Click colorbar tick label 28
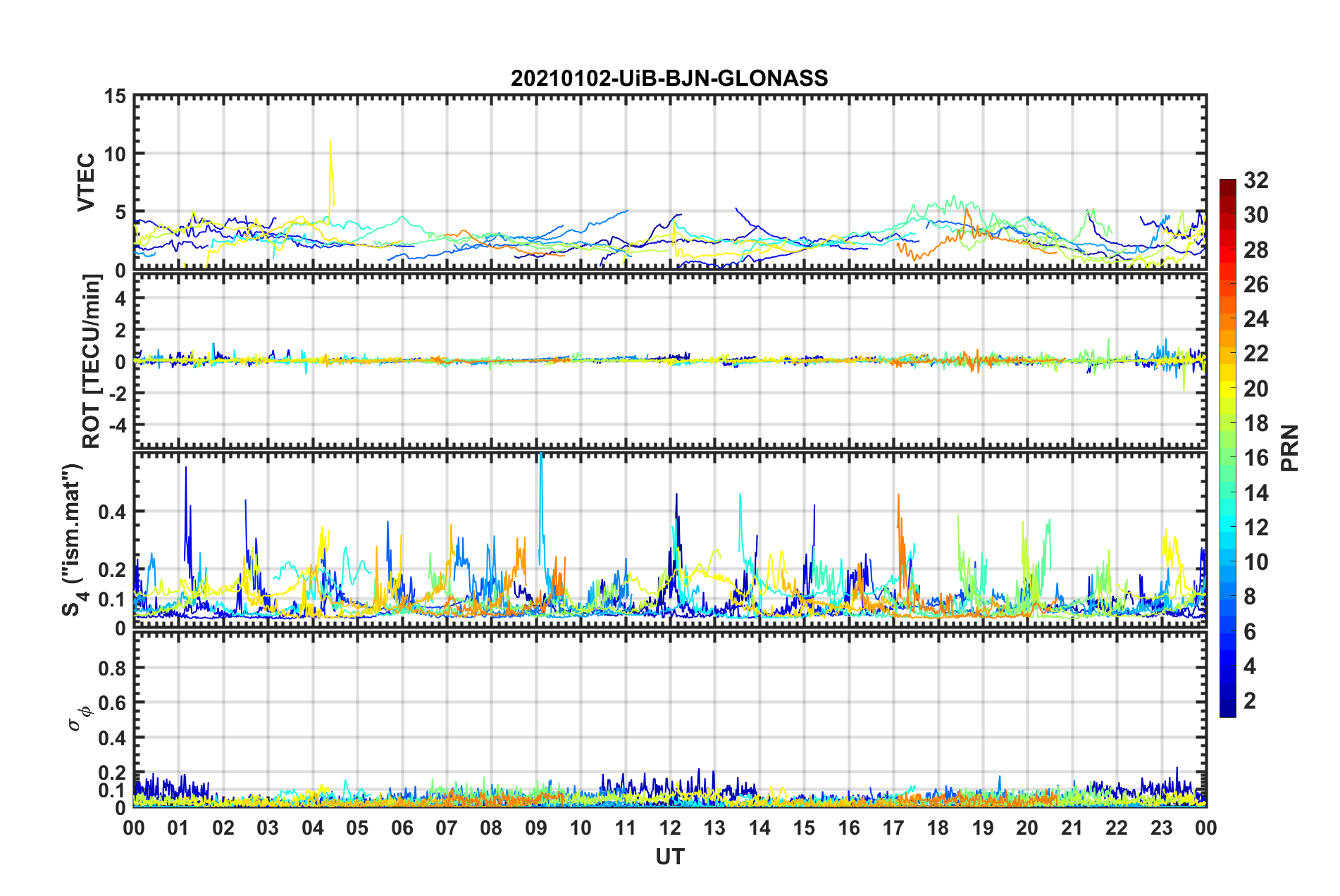This screenshot has width=1340, height=896. click(1256, 250)
